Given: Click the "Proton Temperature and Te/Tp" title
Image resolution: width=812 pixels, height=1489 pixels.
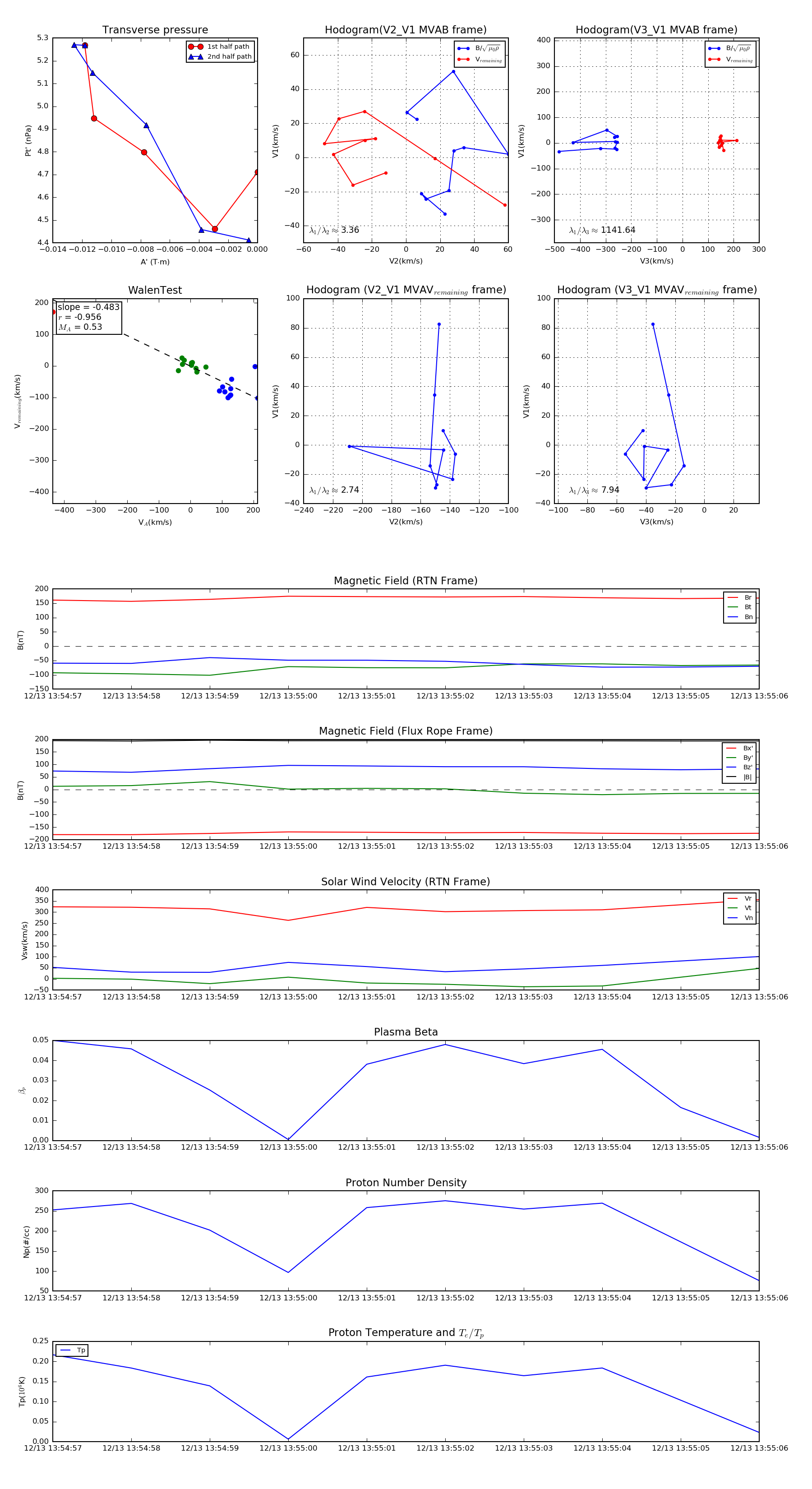Looking at the screenshot, I should tap(406, 1333).
